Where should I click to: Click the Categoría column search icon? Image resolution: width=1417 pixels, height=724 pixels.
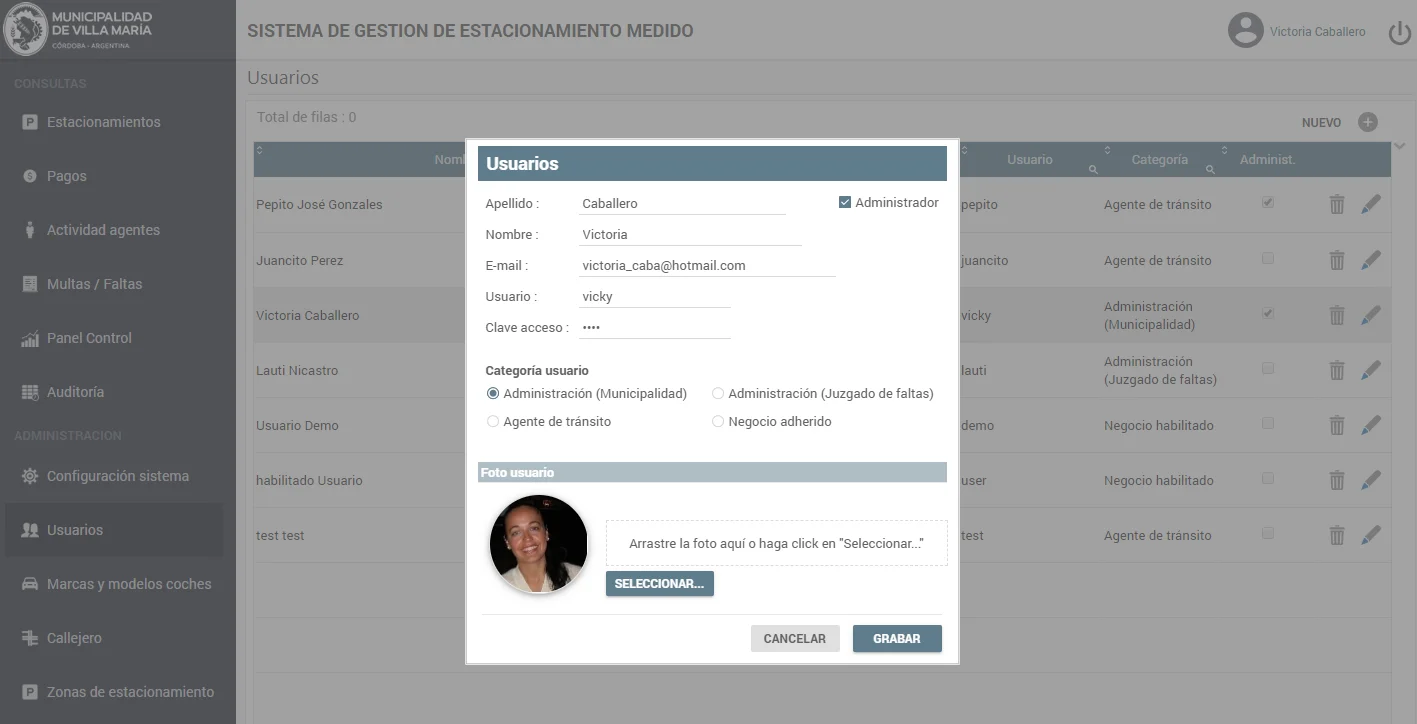[x=1210, y=169]
